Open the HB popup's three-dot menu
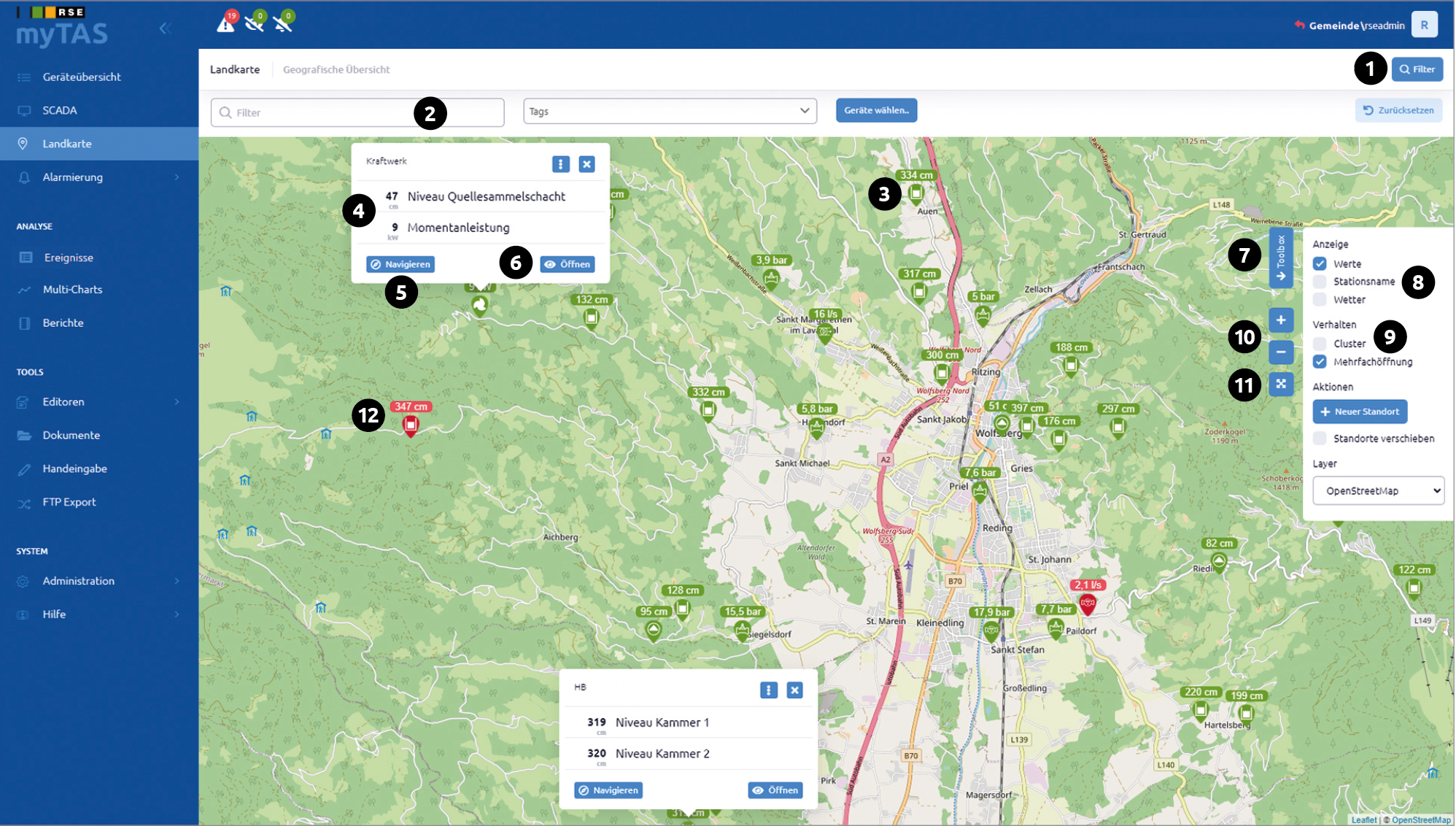 coord(768,690)
